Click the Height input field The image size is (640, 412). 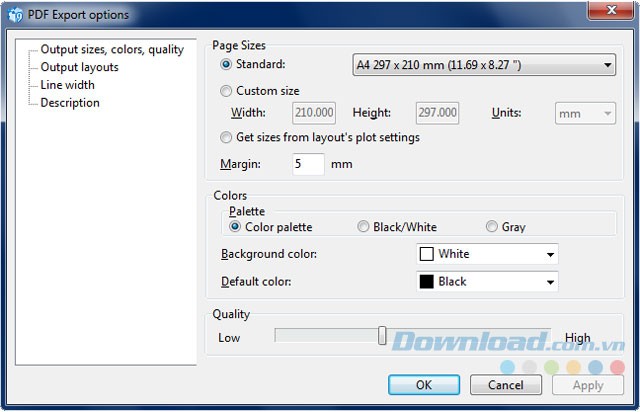coord(437,113)
